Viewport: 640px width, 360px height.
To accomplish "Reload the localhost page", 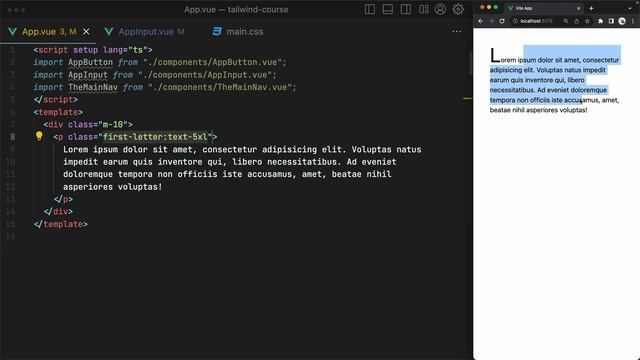I will tap(502, 21).
